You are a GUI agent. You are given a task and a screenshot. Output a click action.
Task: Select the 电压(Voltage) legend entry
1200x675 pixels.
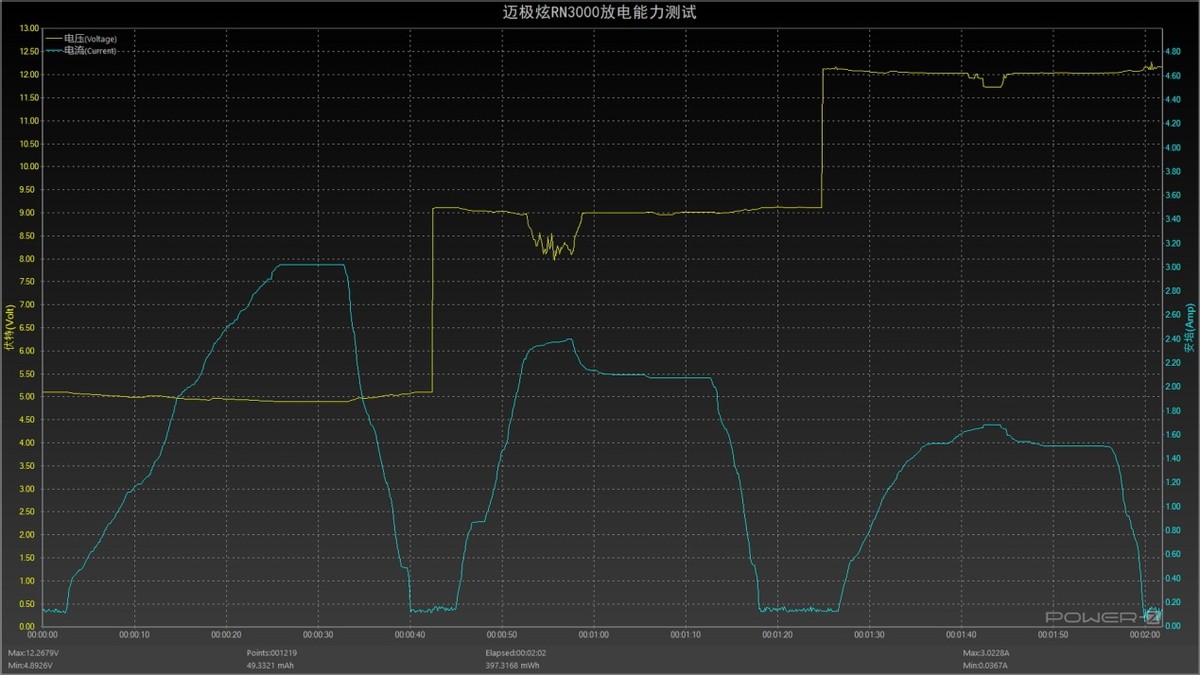[x=81, y=38]
